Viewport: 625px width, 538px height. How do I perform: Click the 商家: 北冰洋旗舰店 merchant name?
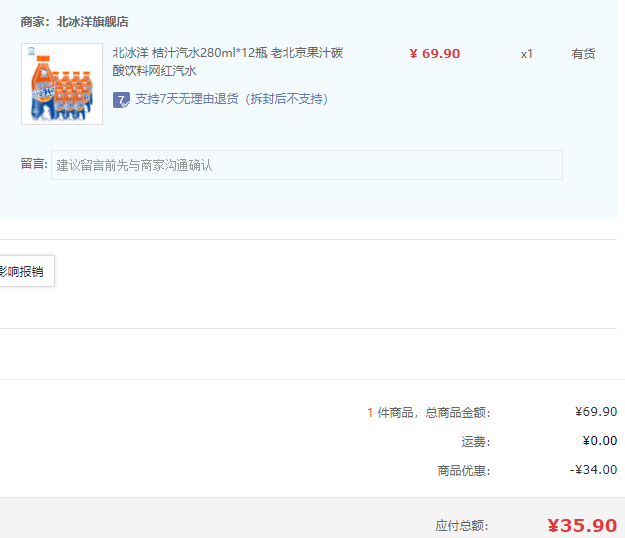coord(75,22)
